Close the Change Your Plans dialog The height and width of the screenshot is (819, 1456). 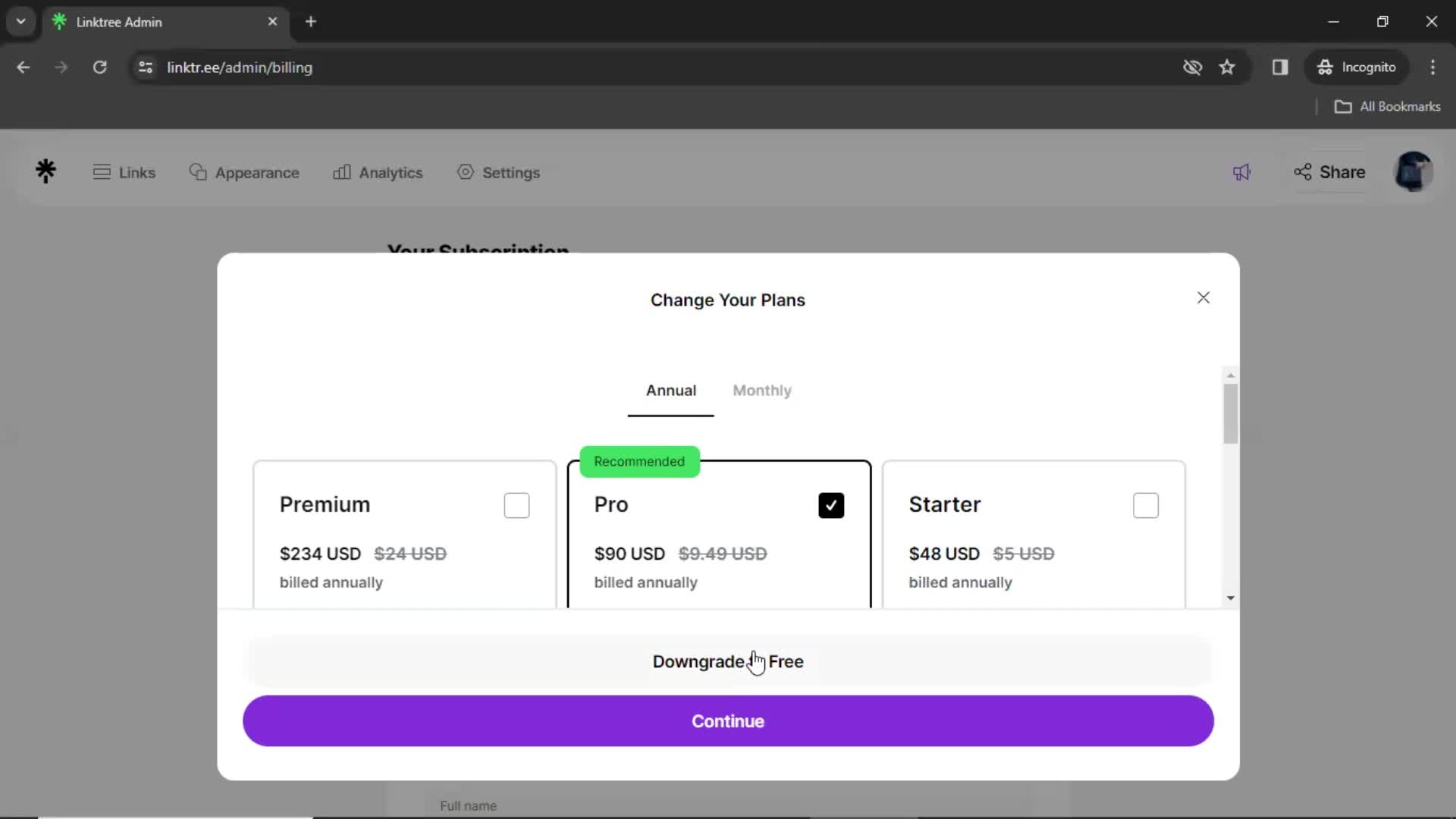pyautogui.click(x=1204, y=297)
